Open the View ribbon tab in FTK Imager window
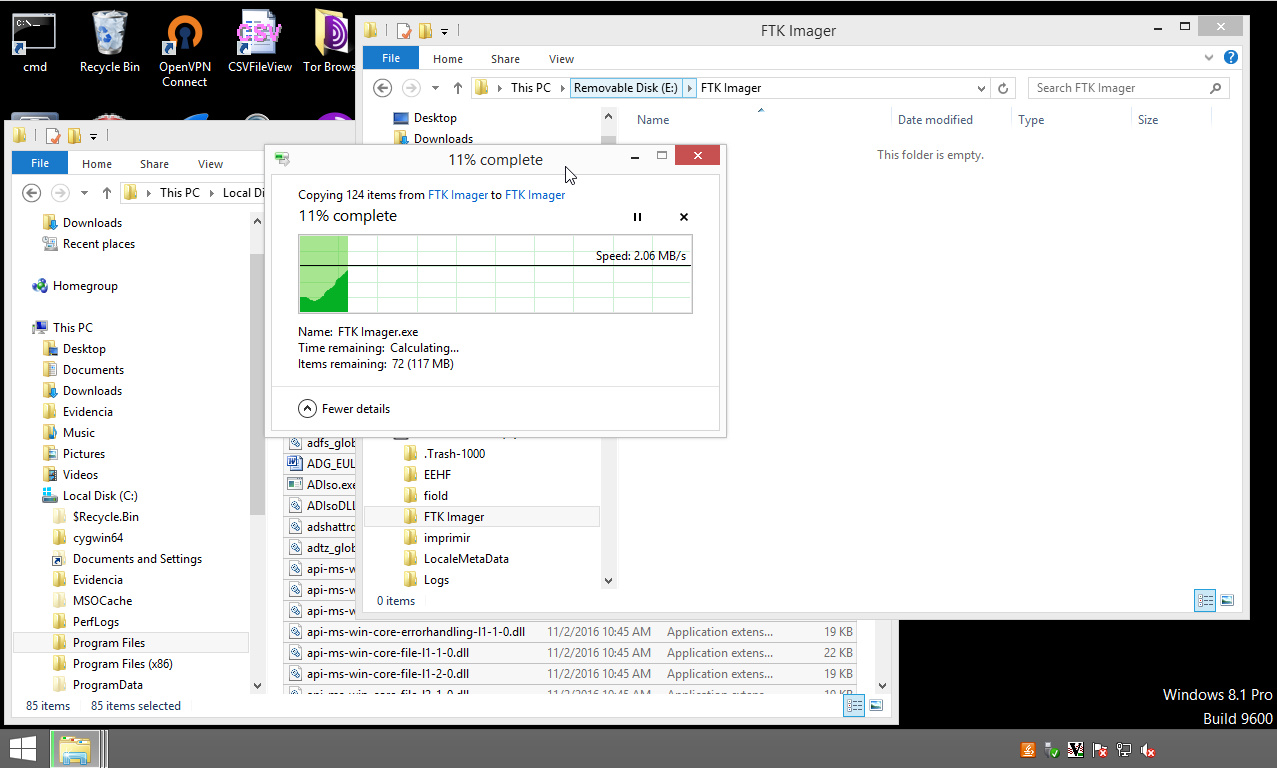 pyautogui.click(x=561, y=59)
